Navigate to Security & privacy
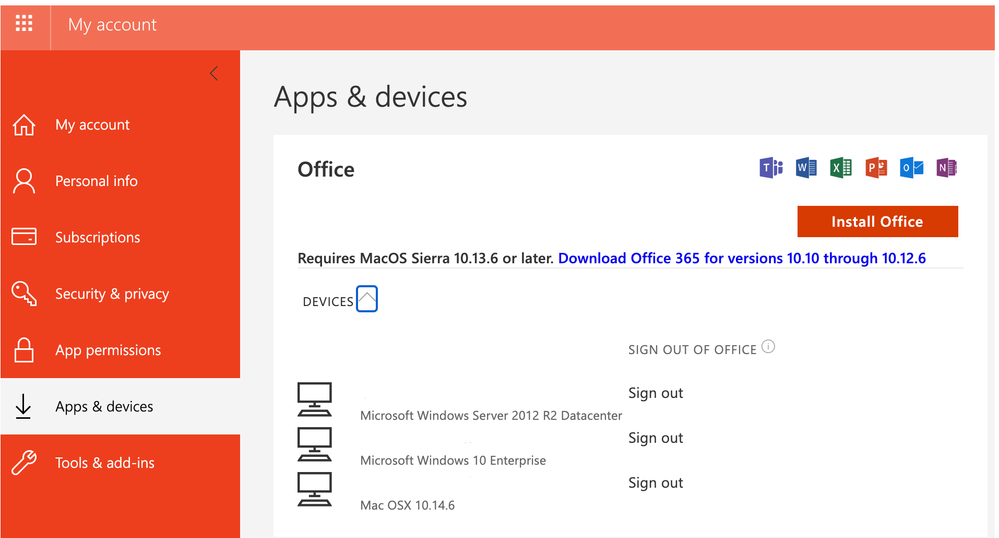 pyautogui.click(x=111, y=294)
